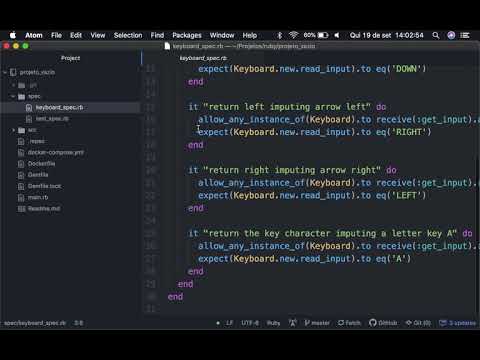Expand the src folder arrow

(x=14, y=130)
